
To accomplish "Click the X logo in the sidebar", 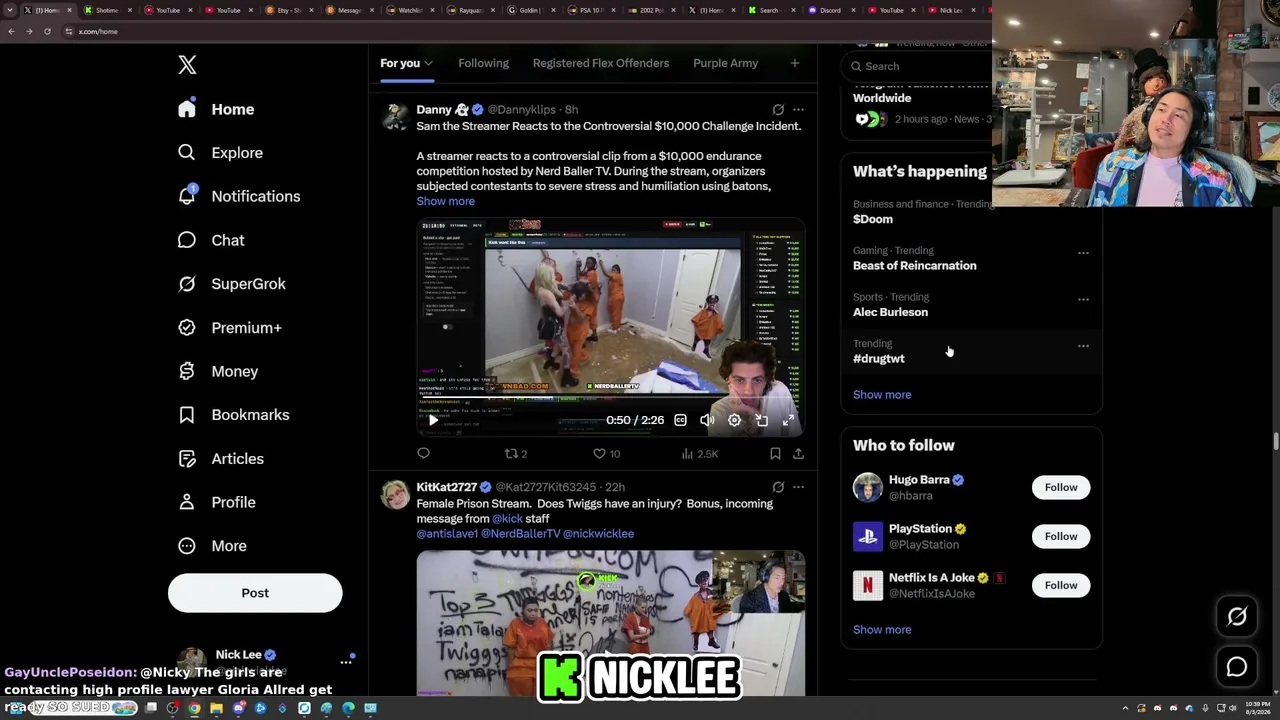I will coord(187,65).
